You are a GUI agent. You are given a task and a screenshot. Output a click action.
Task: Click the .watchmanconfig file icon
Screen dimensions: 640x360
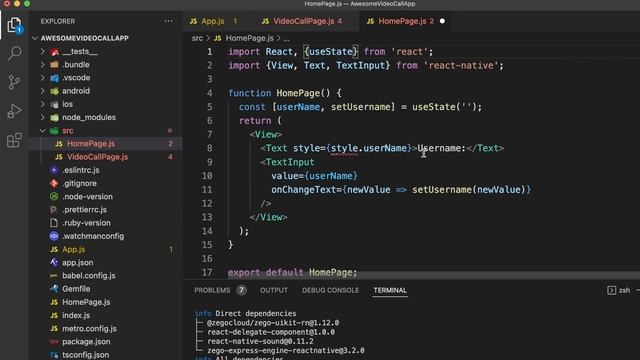54,236
